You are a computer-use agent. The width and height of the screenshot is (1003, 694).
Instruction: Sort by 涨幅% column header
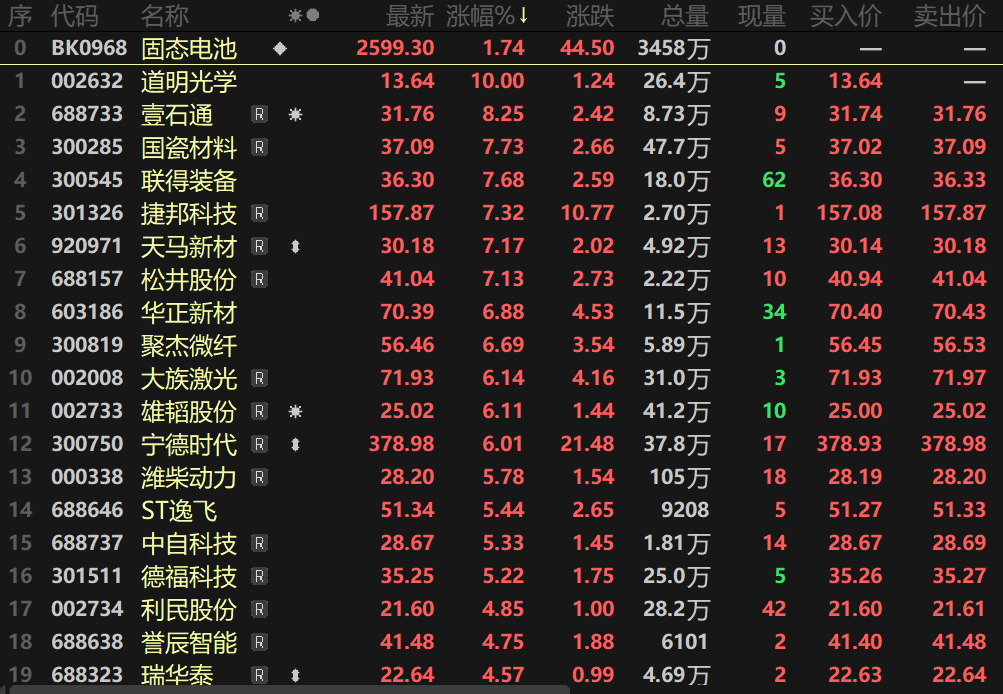(x=487, y=16)
